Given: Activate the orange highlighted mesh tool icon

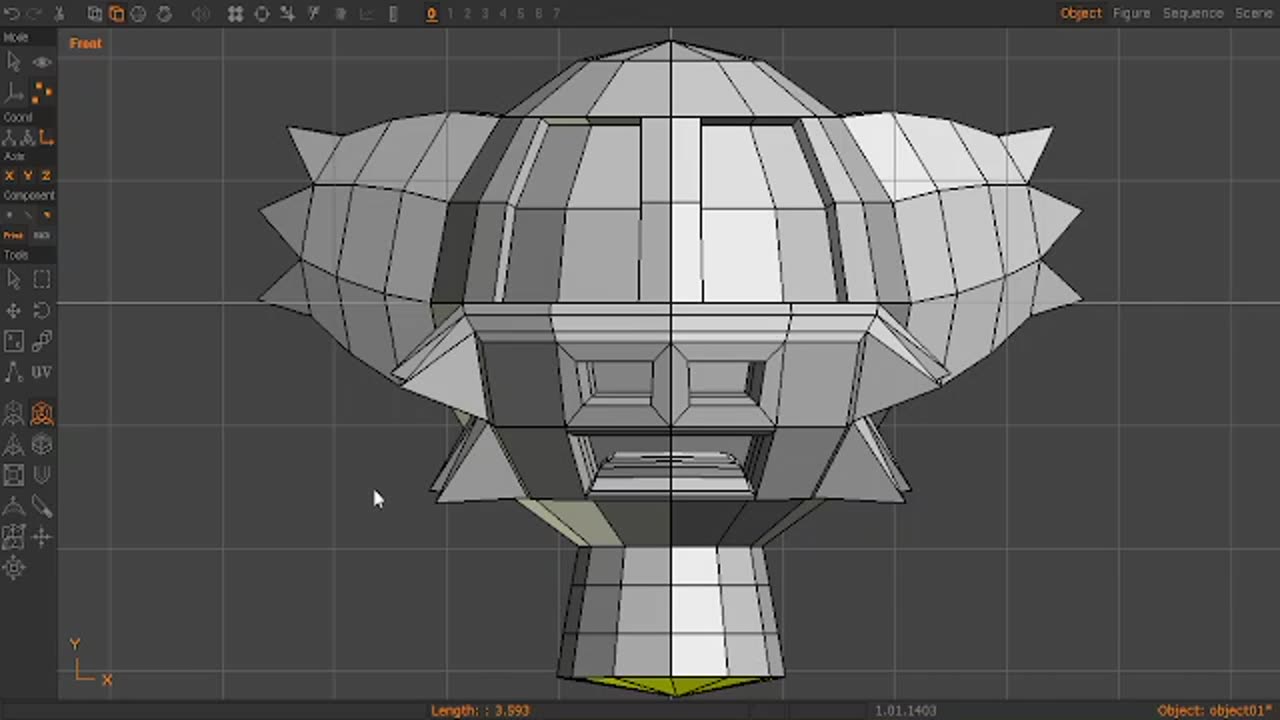Looking at the screenshot, I should 42,413.
